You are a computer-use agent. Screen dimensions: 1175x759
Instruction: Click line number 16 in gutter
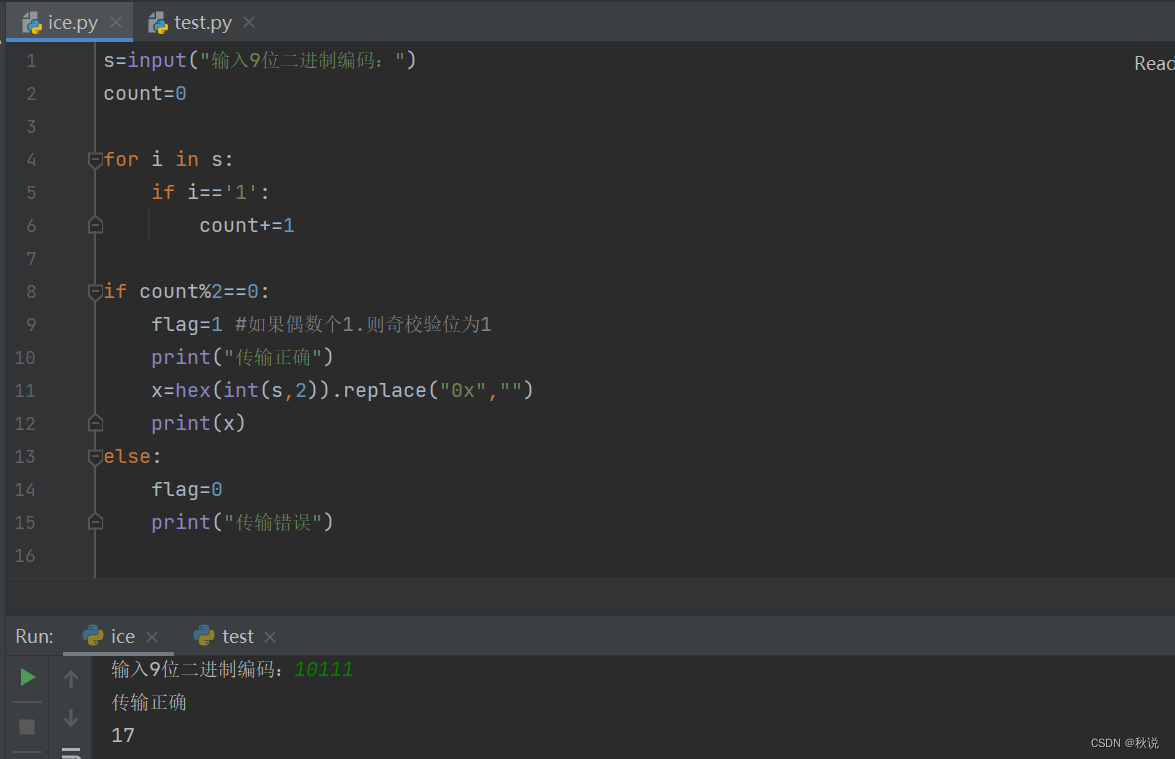(25, 555)
